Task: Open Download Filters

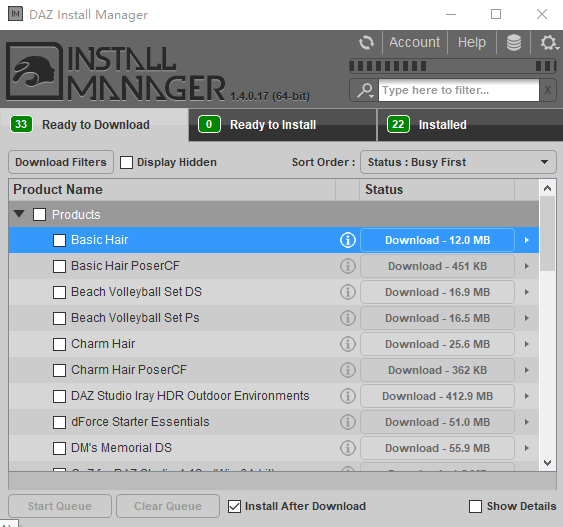Action: pos(61,162)
